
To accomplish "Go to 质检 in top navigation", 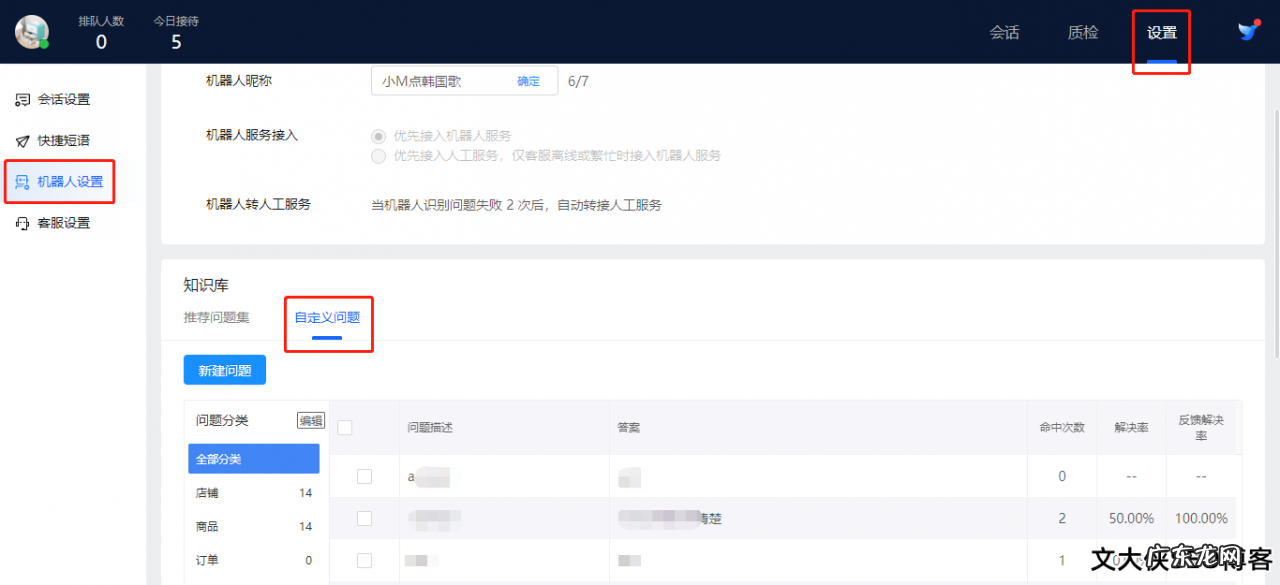I will point(1082,32).
